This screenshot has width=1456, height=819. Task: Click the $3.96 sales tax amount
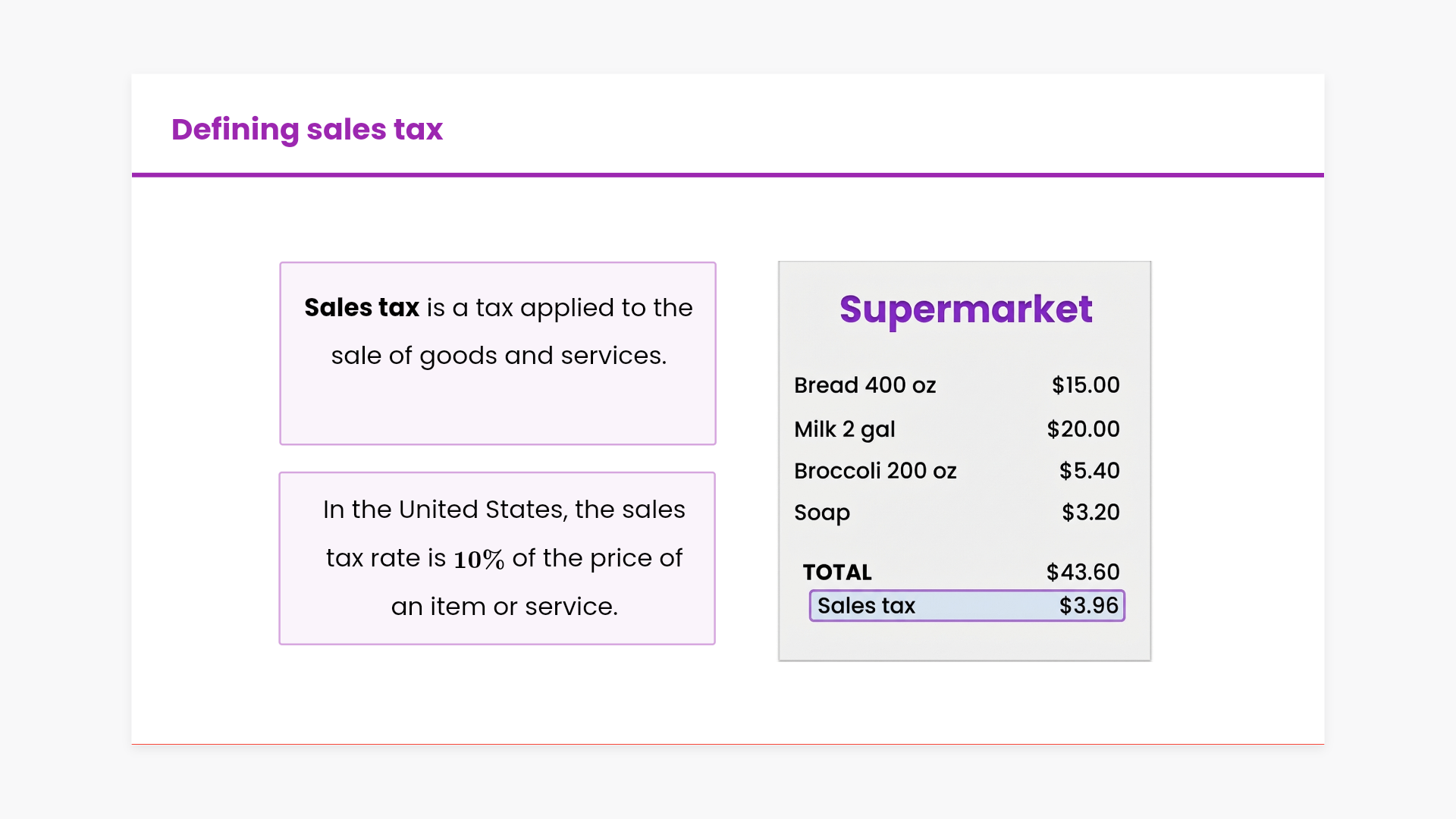(1088, 606)
